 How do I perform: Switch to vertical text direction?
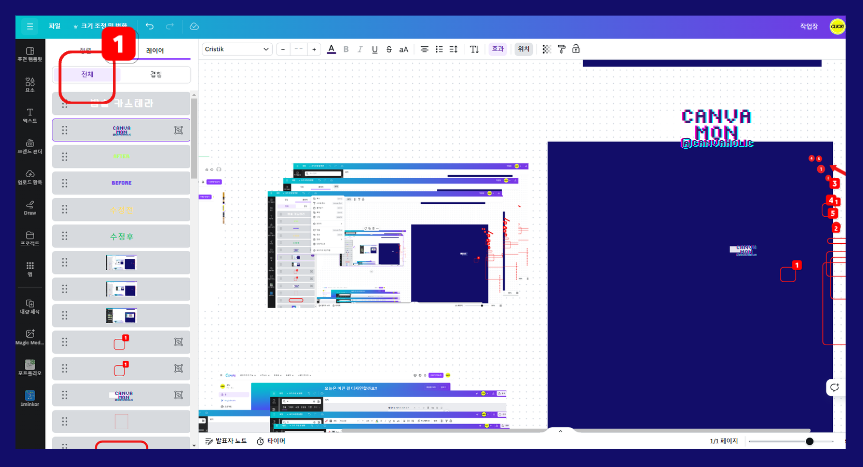coord(474,49)
